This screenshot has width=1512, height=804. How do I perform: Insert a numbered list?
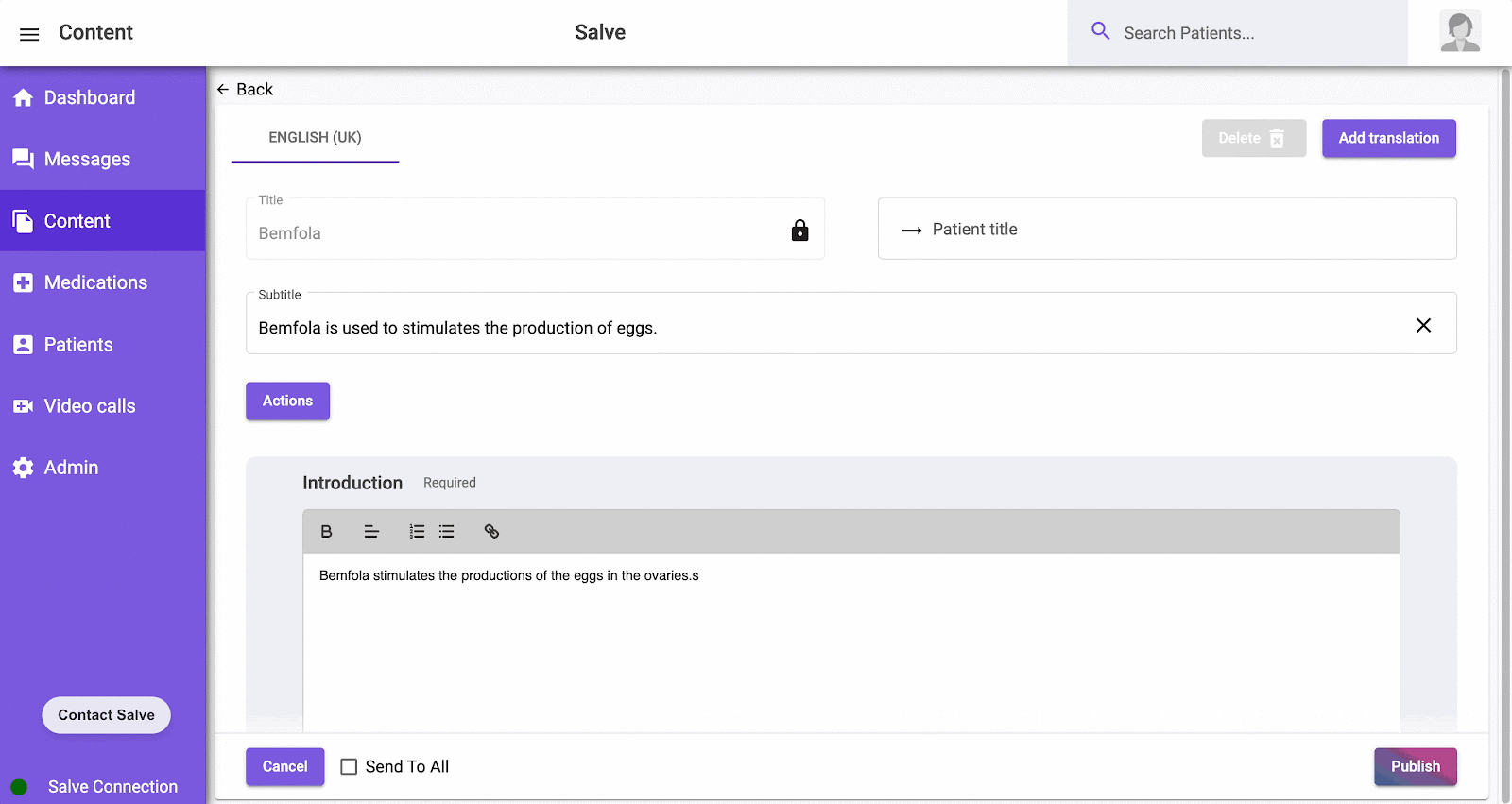click(417, 531)
